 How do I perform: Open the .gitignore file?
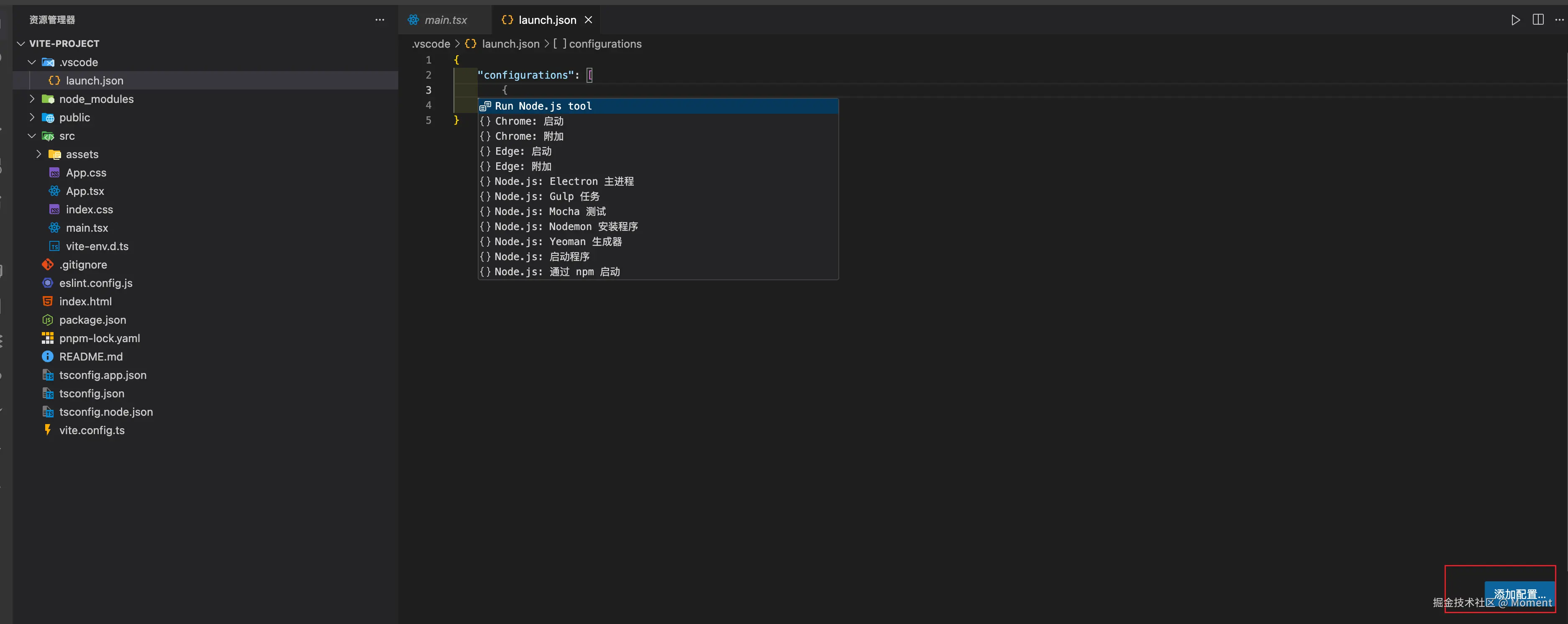tap(83, 265)
